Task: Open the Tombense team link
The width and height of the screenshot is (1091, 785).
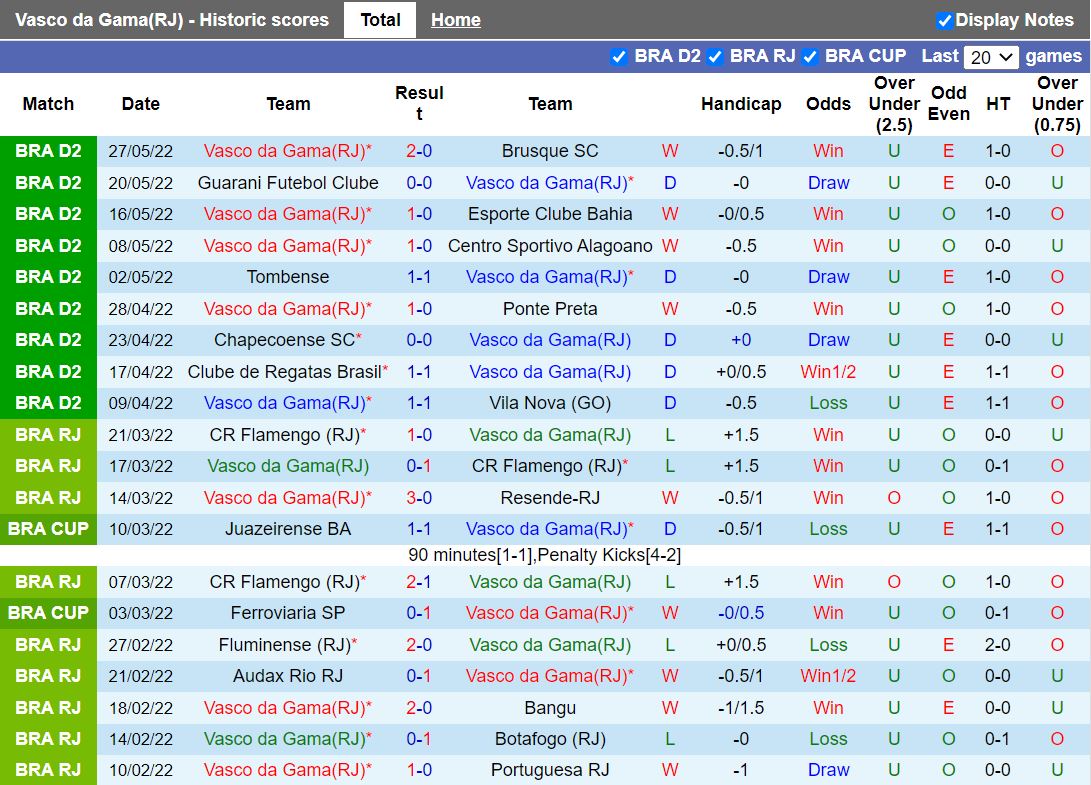Action: tap(288, 277)
